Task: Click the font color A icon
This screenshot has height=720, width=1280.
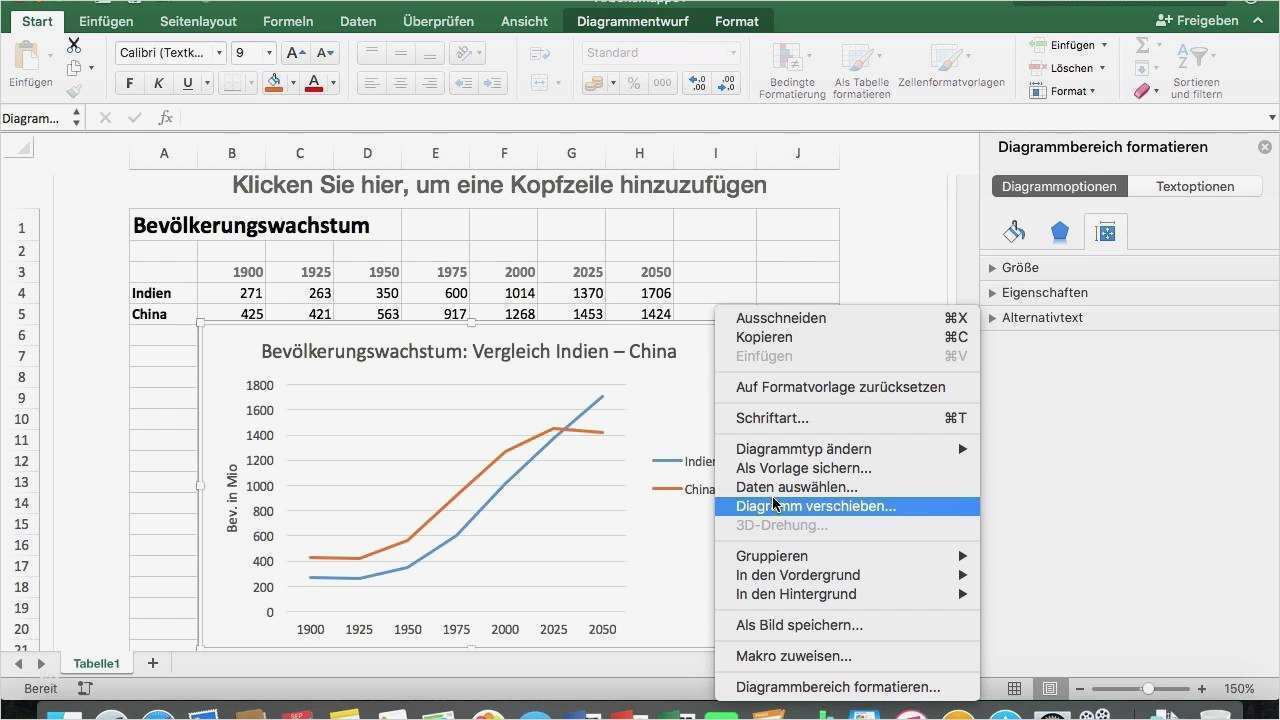Action: click(314, 83)
